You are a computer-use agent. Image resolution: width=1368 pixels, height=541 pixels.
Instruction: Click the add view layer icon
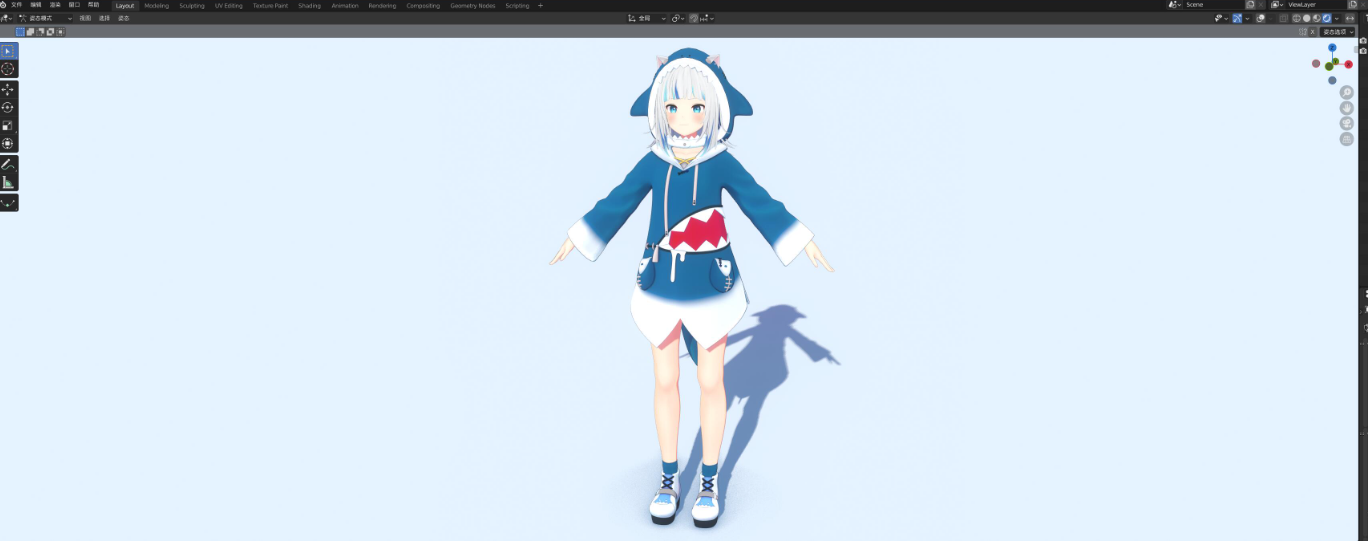point(1352,5)
